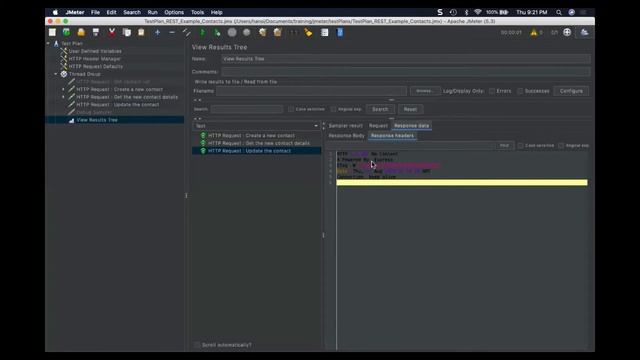640x360 pixels.
Task: Click in the Filename input field
Action: coord(311,91)
